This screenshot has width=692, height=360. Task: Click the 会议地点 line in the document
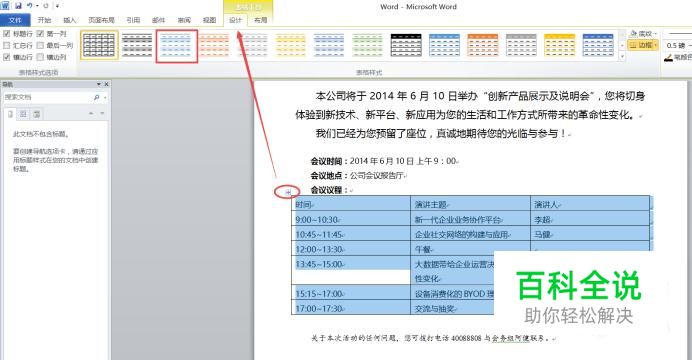pos(358,175)
